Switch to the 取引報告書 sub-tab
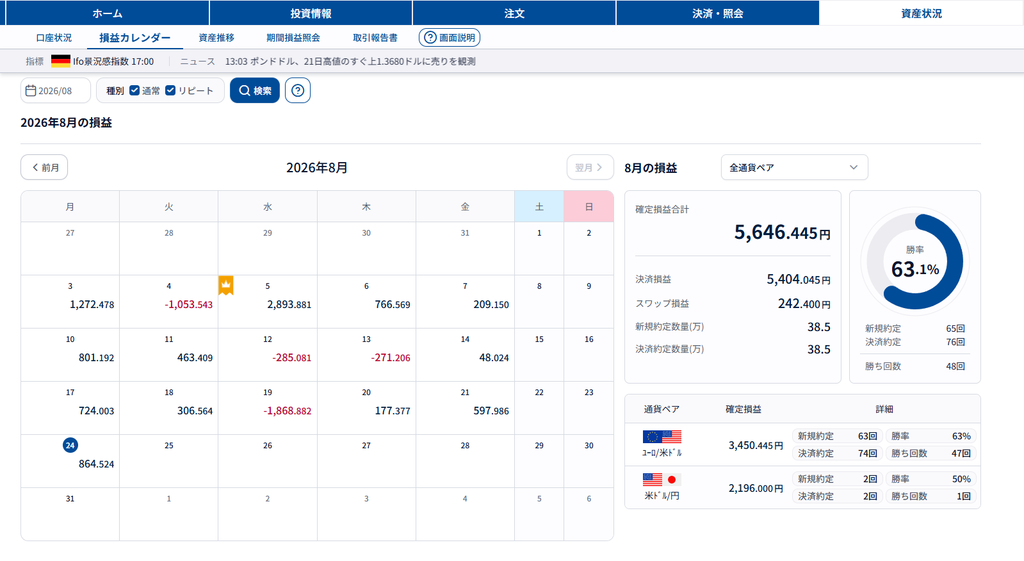 pos(375,38)
